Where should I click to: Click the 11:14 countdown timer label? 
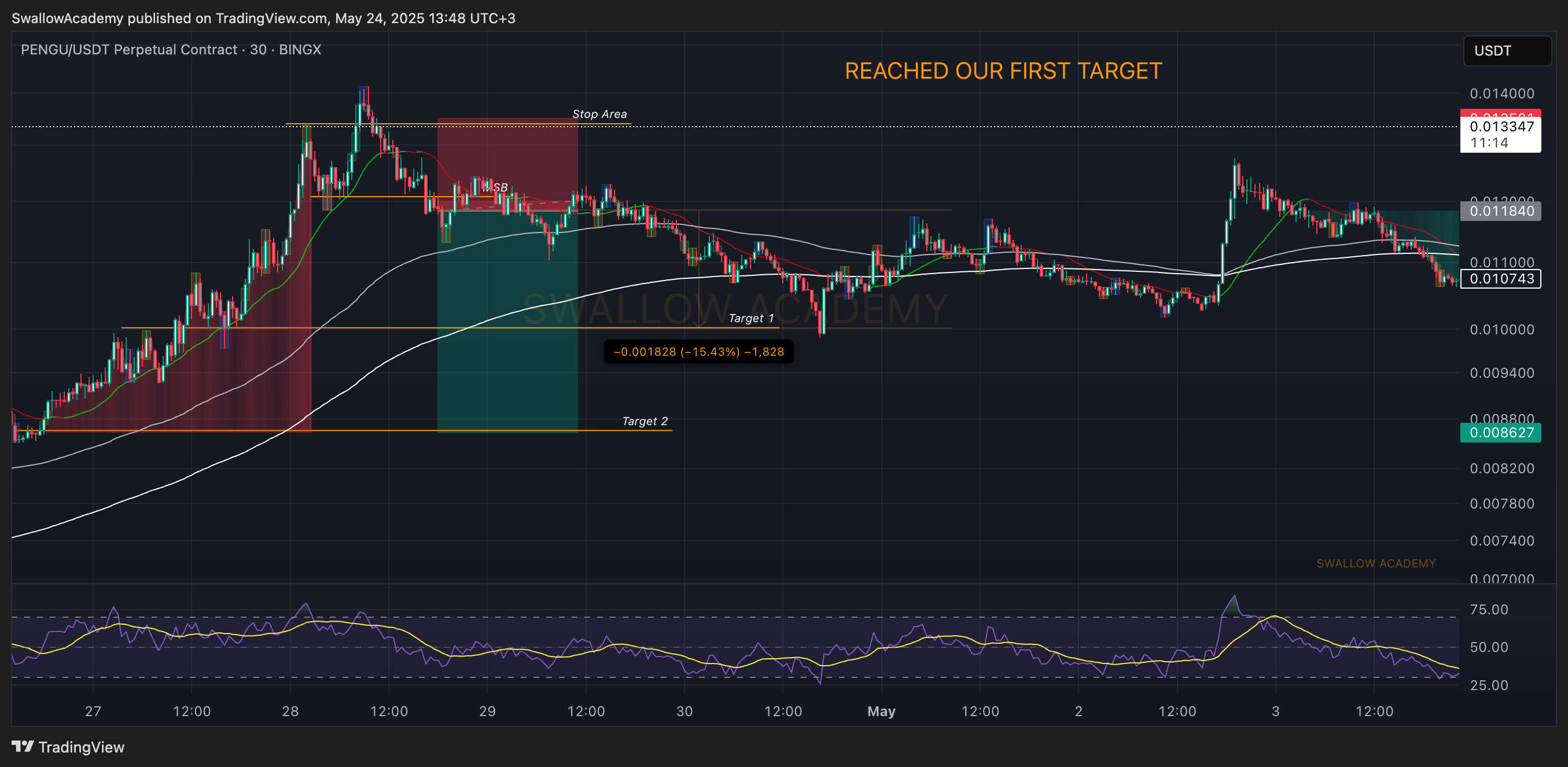point(1489,143)
